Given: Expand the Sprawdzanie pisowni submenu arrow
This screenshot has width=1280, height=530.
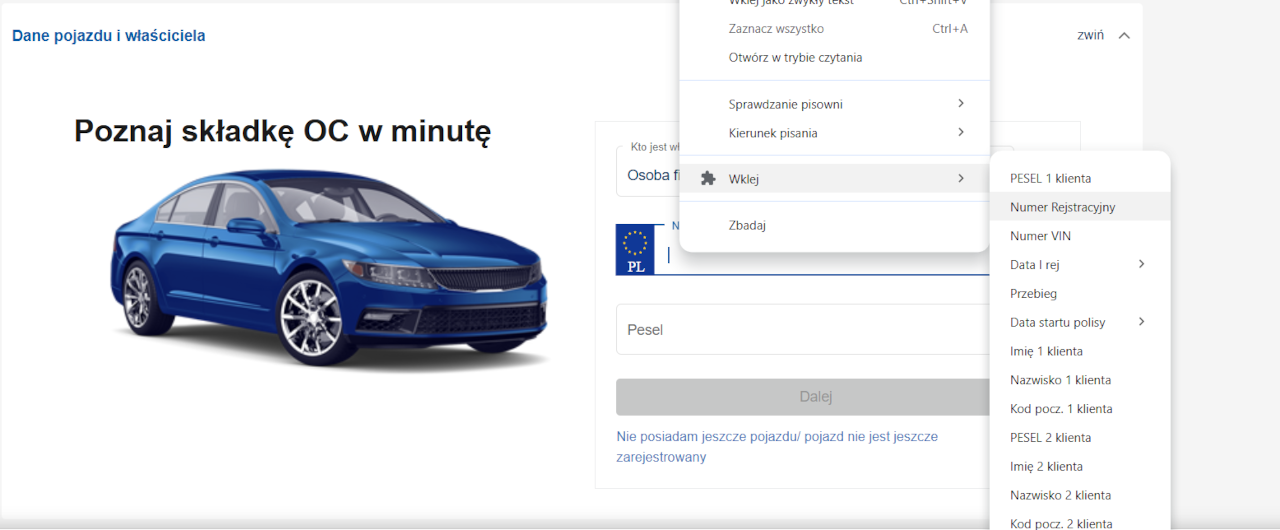Looking at the screenshot, I should (960, 104).
